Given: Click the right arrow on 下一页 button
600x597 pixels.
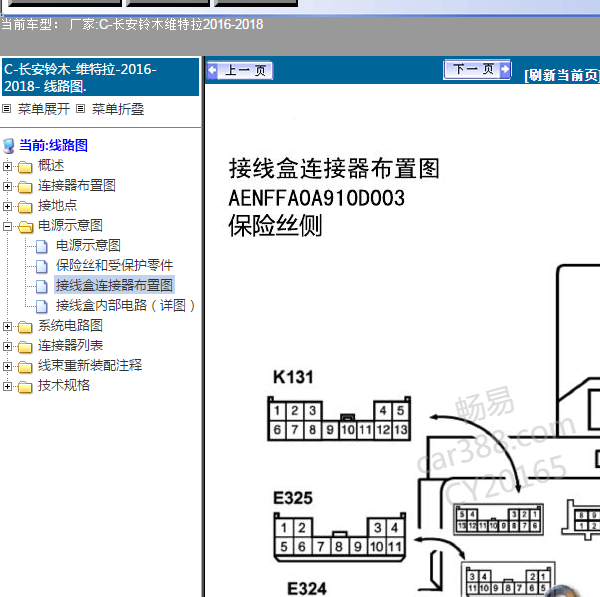Looking at the screenshot, I should tap(505, 69).
